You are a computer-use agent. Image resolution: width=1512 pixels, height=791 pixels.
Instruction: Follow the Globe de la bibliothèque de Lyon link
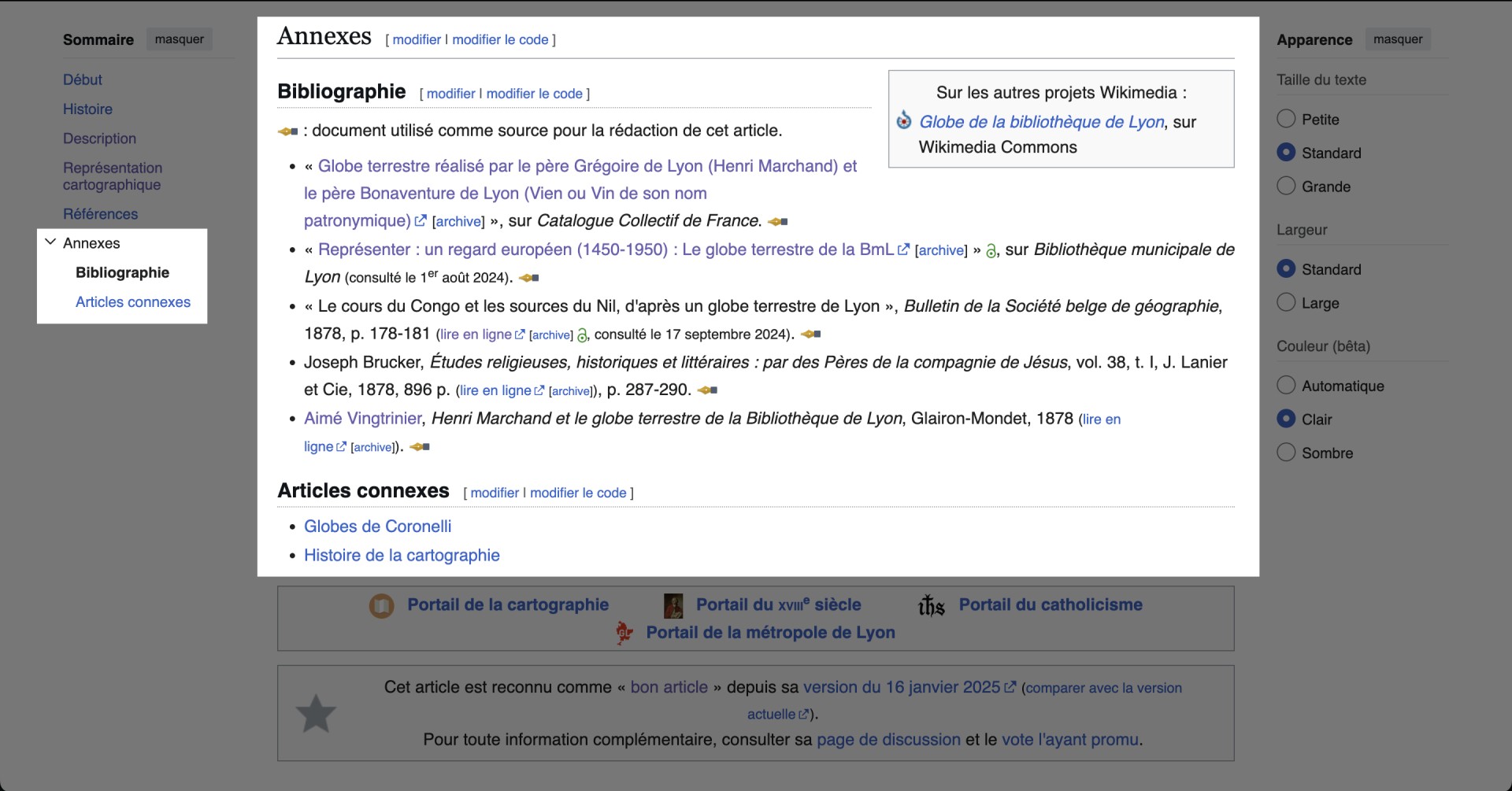tap(1041, 122)
